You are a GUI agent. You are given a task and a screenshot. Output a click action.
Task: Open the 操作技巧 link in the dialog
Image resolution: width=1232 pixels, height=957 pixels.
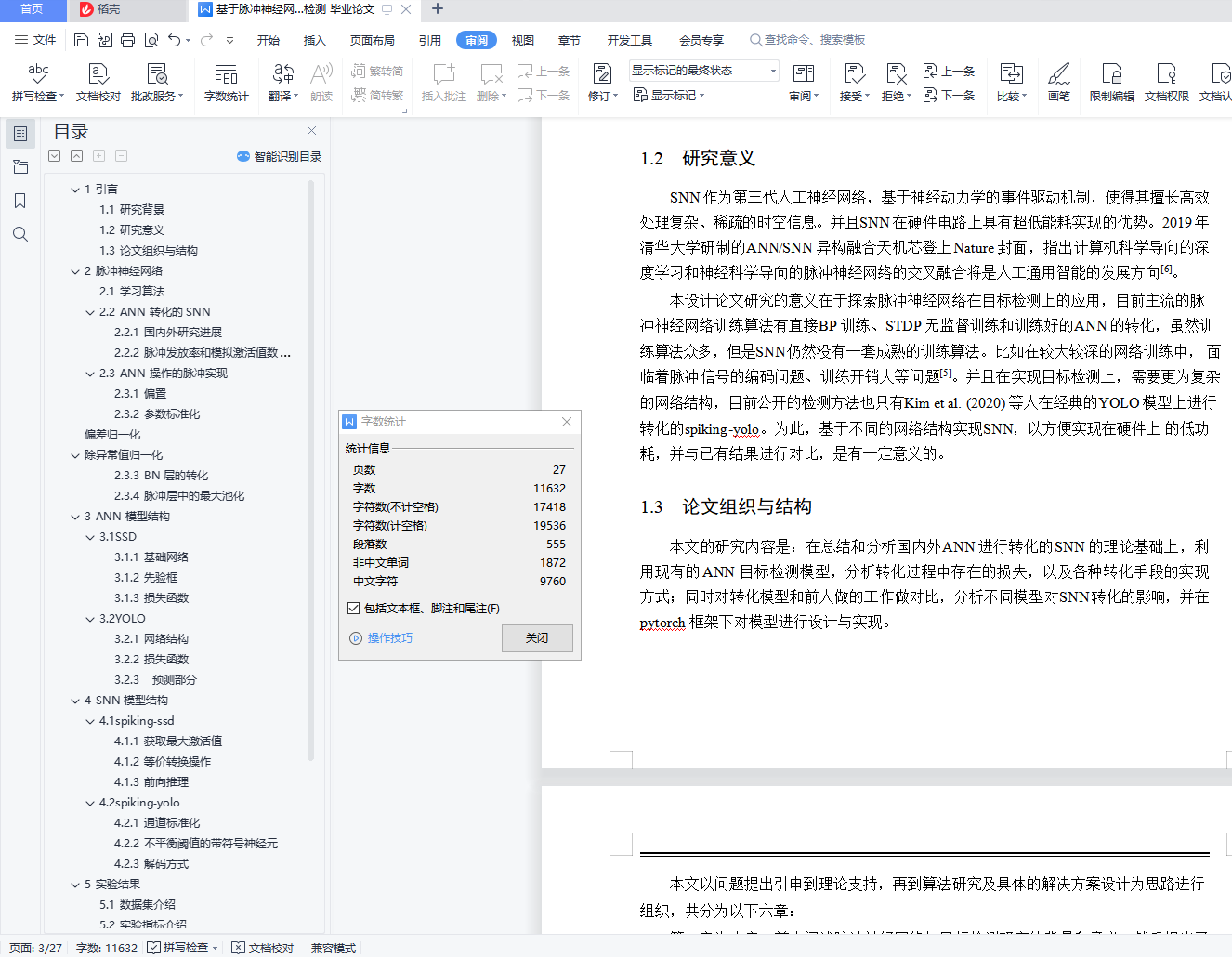click(382, 638)
